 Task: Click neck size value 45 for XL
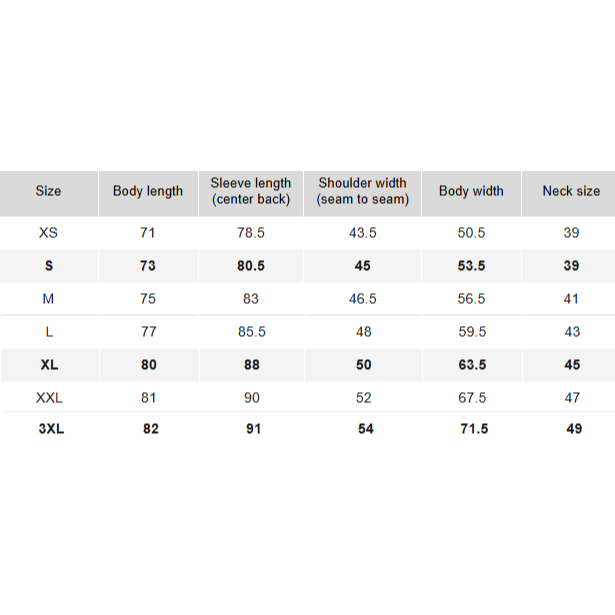[572, 365]
